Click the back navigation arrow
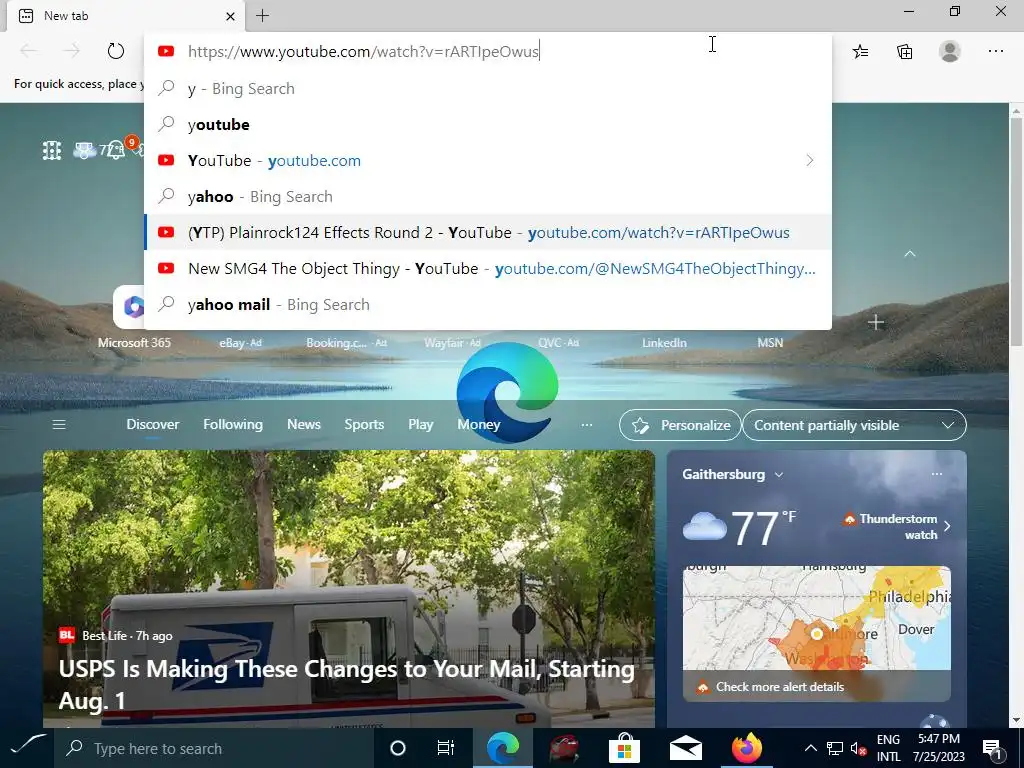 pos(29,51)
